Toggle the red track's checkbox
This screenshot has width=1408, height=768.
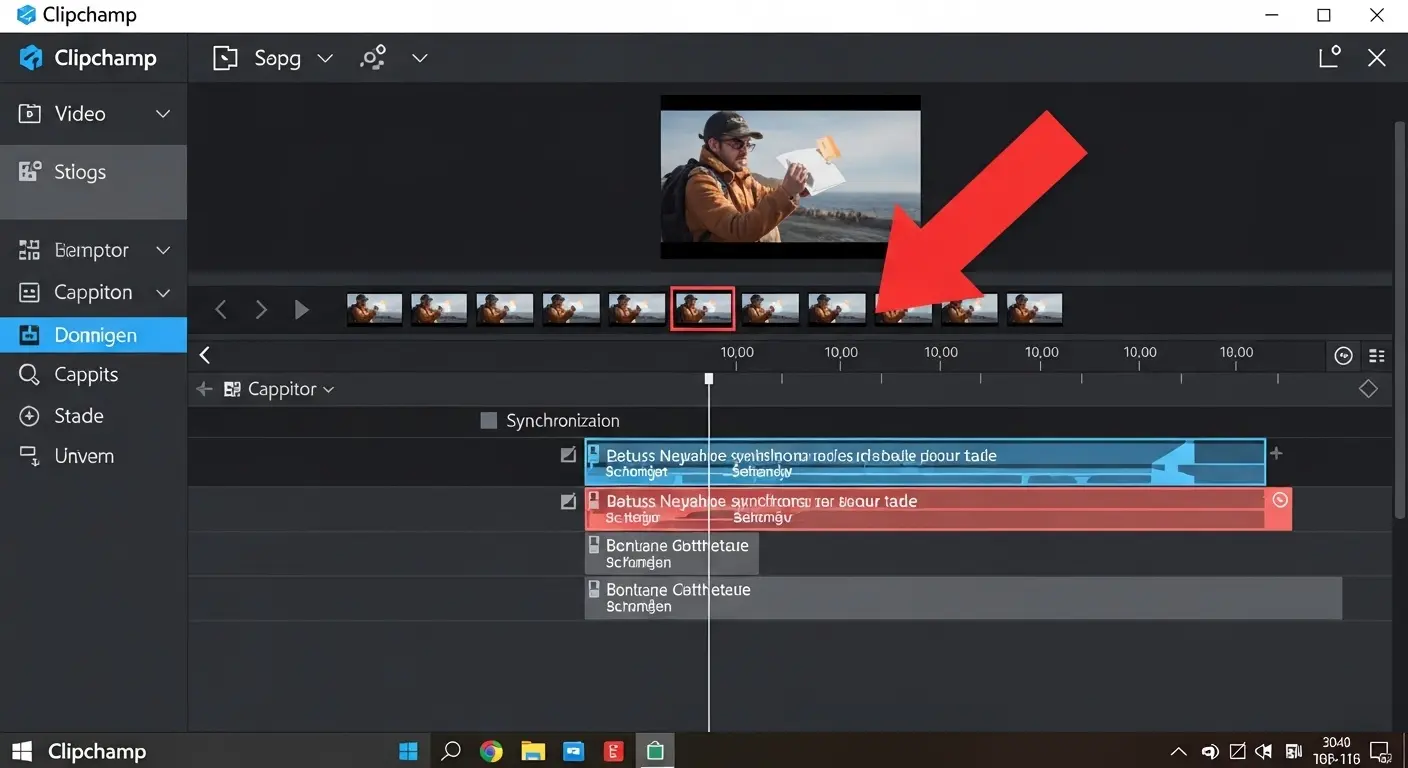click(568, 501)
